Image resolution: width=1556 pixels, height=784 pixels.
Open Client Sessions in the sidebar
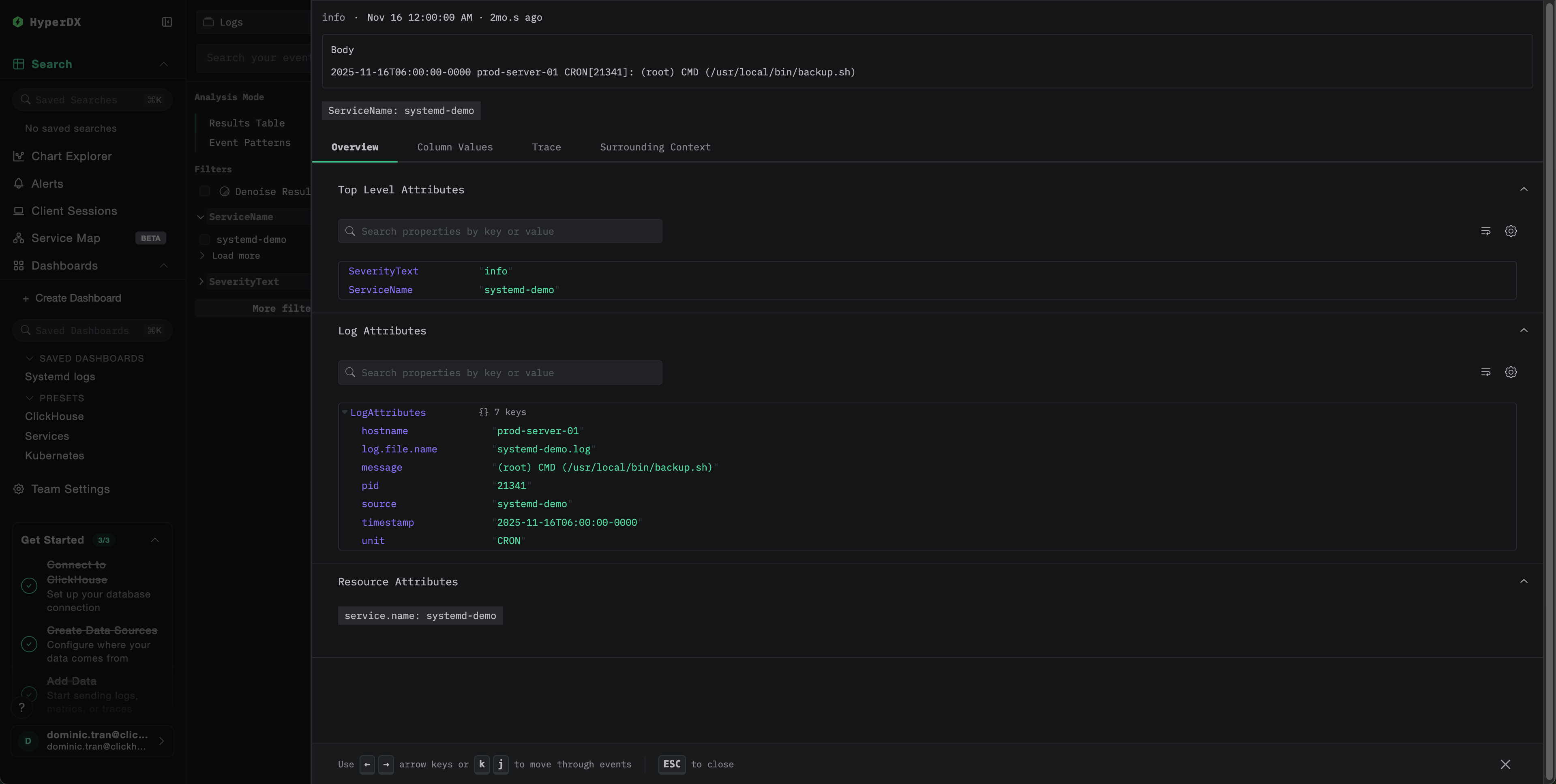pos(74,211)
